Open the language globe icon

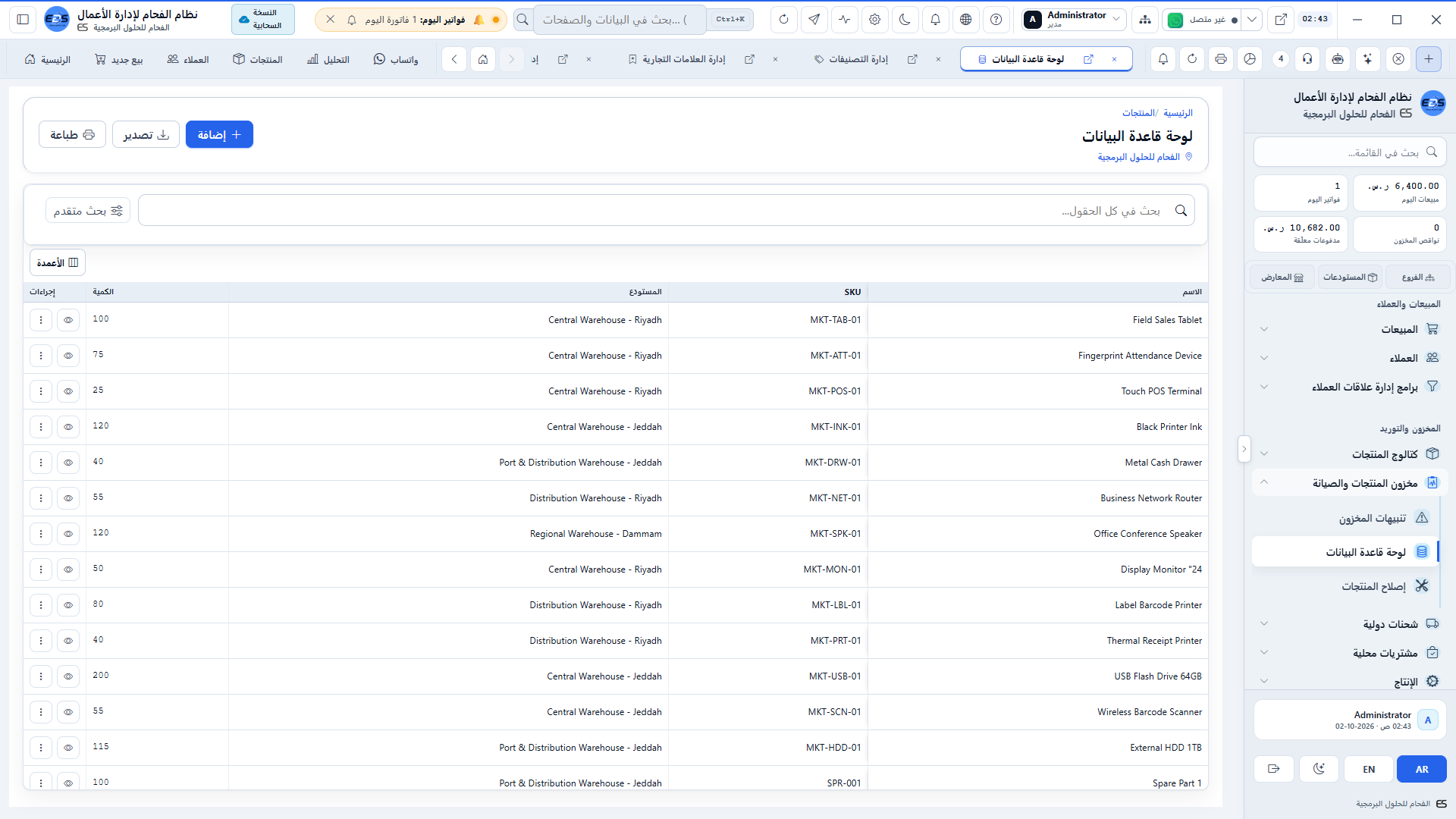[965, 20]
